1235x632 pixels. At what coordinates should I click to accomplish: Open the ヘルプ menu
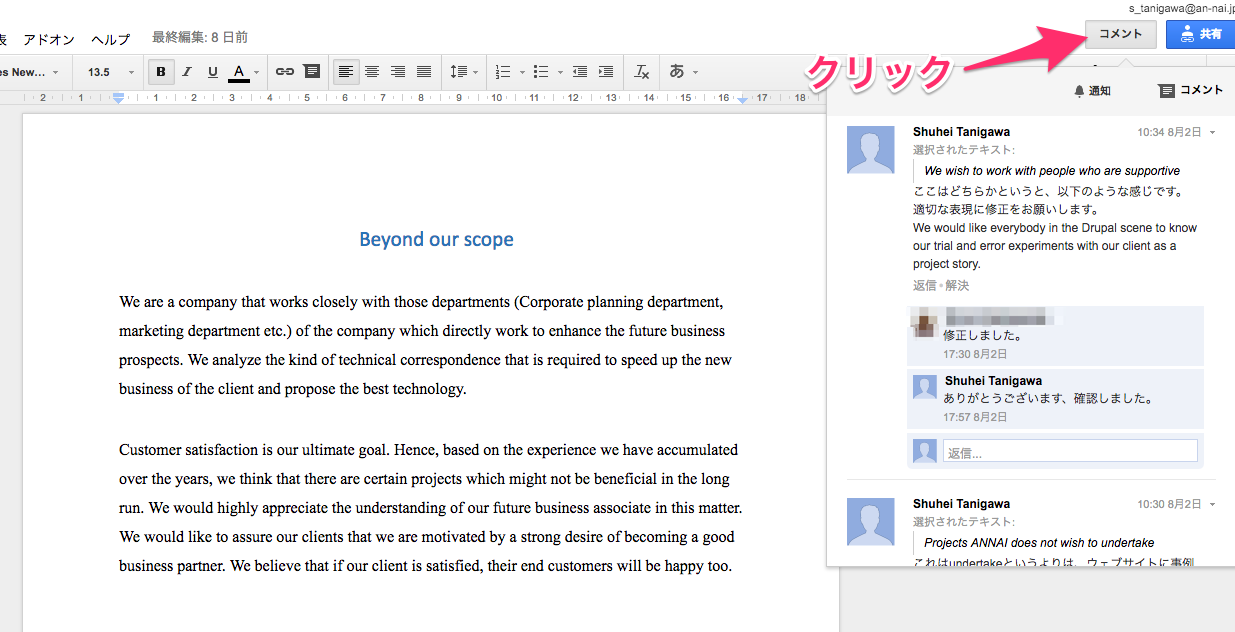point(111,39)
